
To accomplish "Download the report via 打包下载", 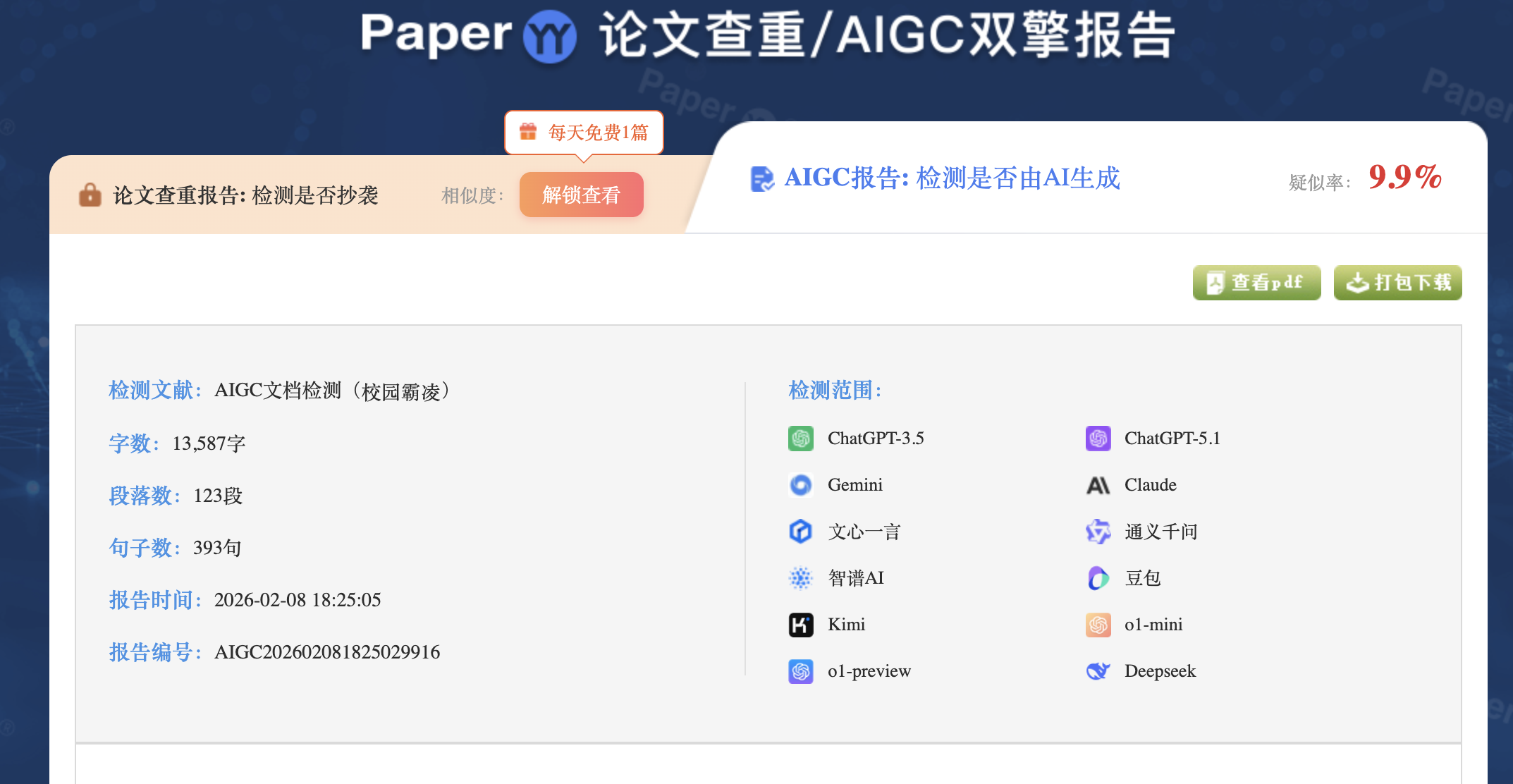I will click(1397, 282).
